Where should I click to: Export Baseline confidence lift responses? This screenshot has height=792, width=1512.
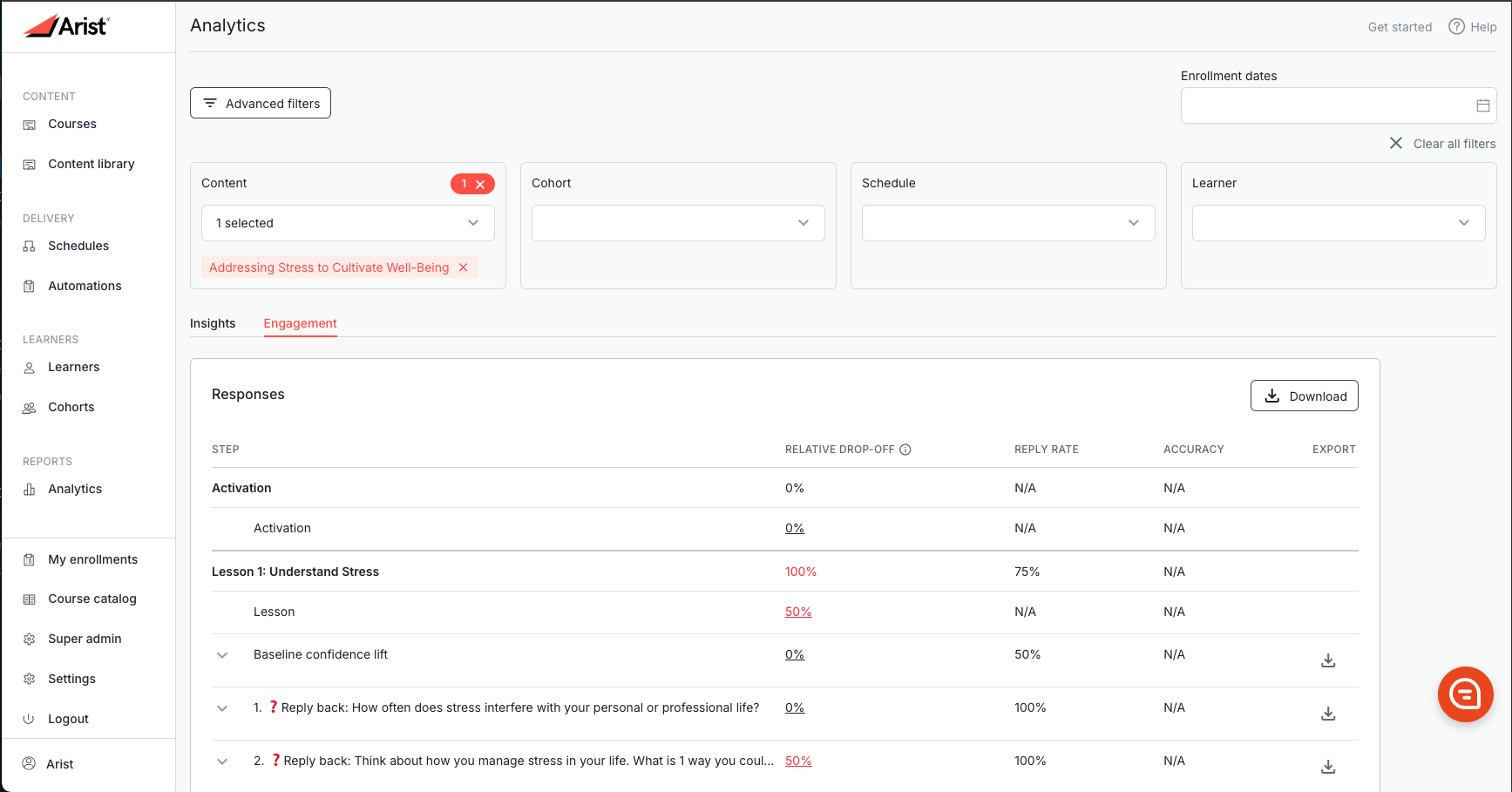point(1328,660)
